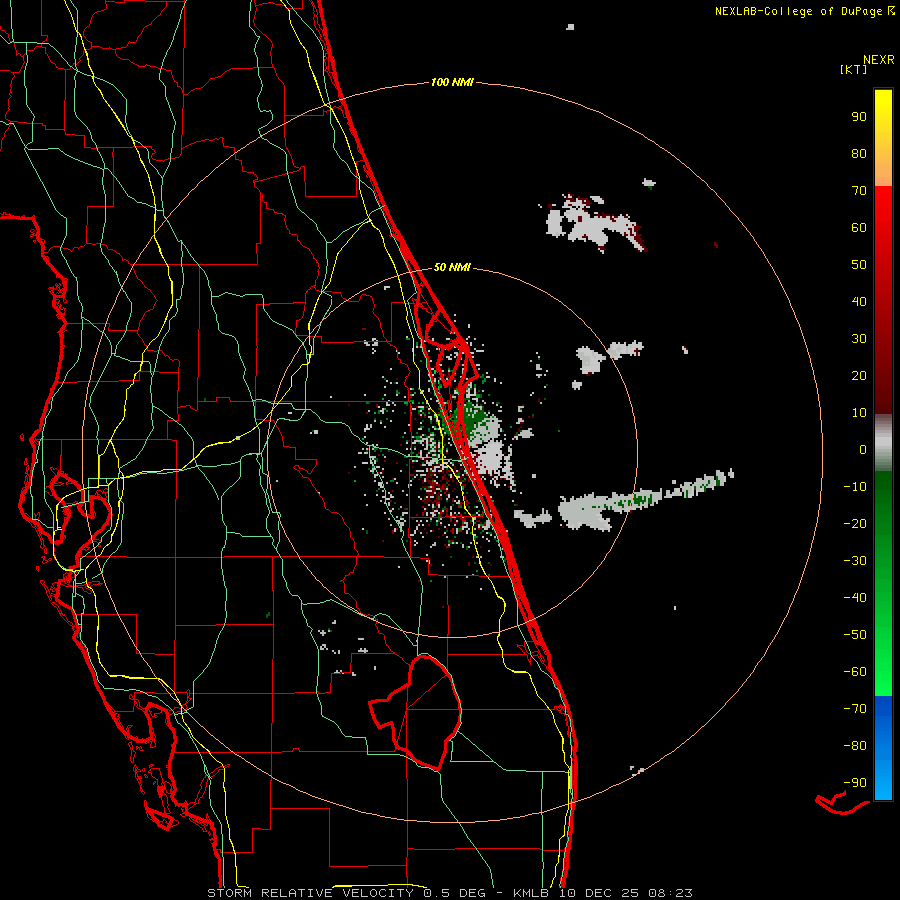Click the -70 value on velocity scale

coord(855,709)
